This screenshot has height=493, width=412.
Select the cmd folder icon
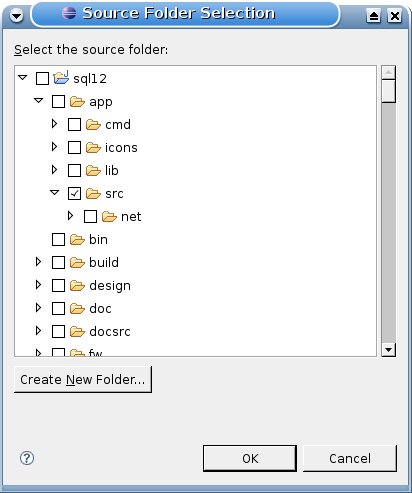tap(93, 125)
